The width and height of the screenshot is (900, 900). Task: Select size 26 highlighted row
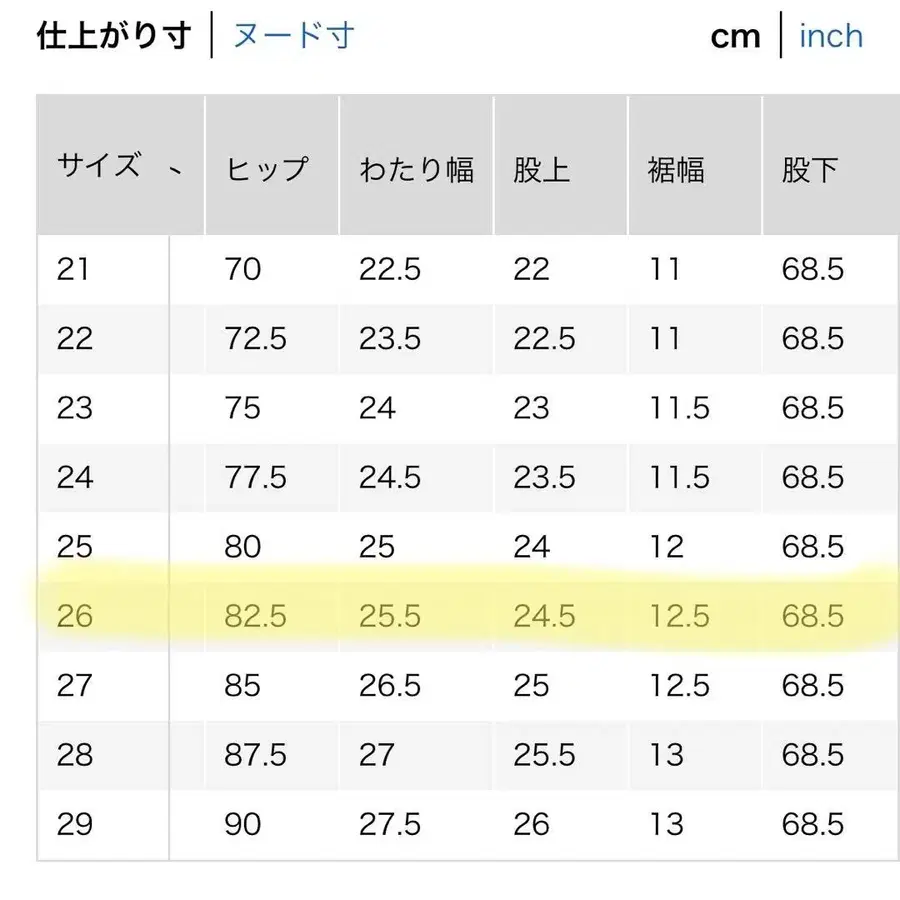click(450, 616)
